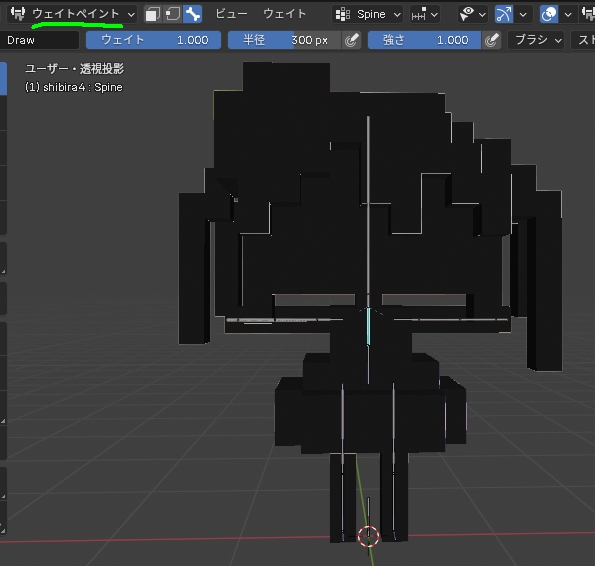Open the ブラシ settings popover
This screenshot has width=595, height=566.
(537, 40)
